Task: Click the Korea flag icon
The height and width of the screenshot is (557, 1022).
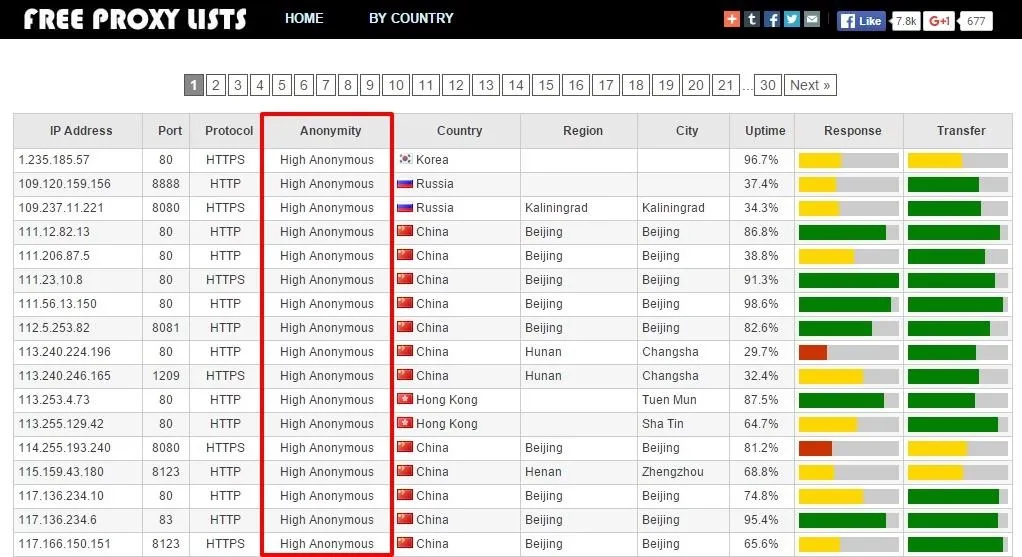Action: [x=405, y=159]
